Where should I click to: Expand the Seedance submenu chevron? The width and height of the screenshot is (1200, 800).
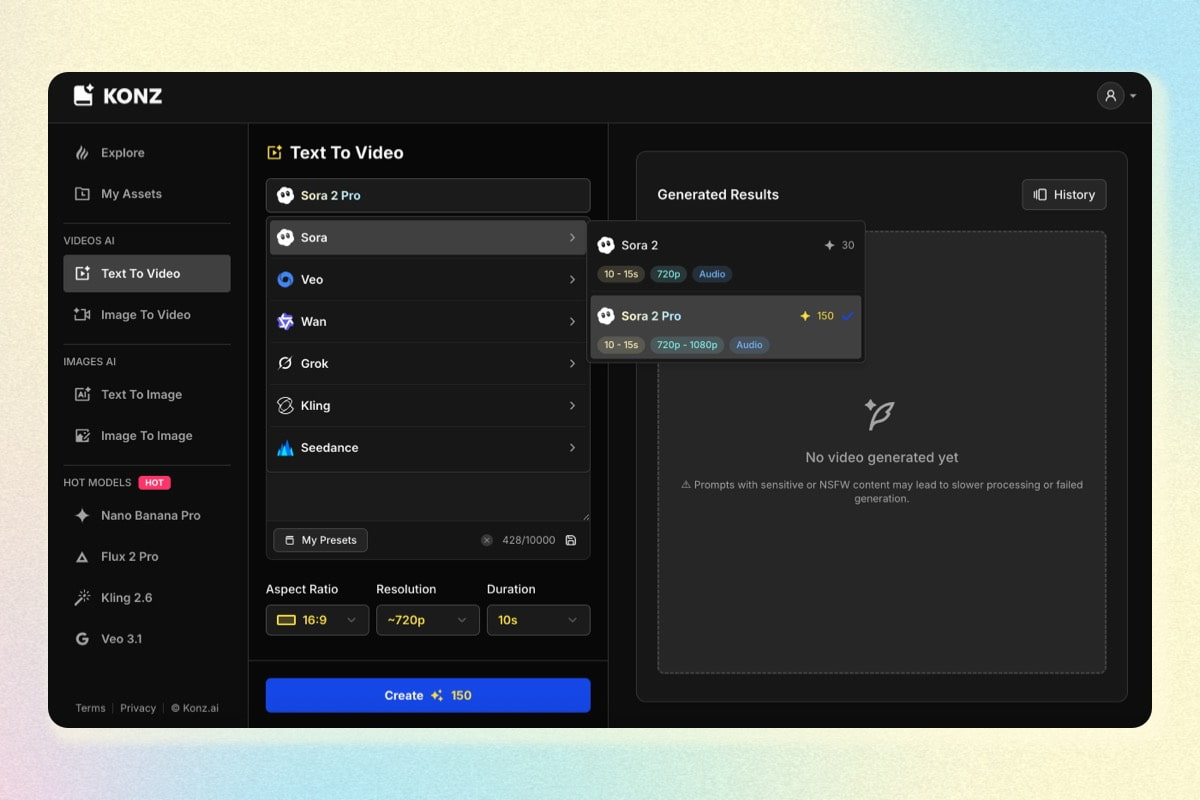pos(572,448)
